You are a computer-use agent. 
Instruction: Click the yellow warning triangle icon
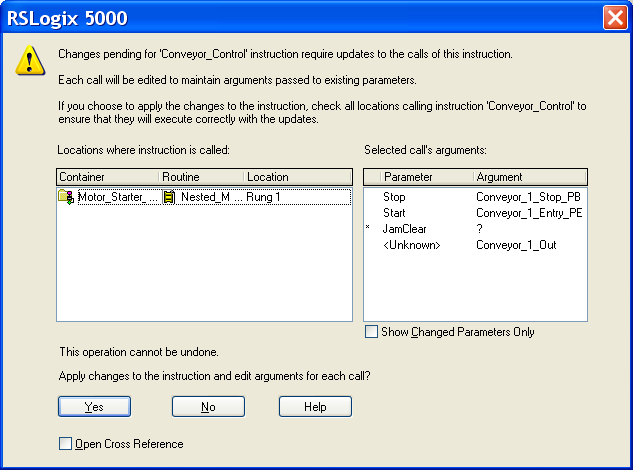click(30, 61)
